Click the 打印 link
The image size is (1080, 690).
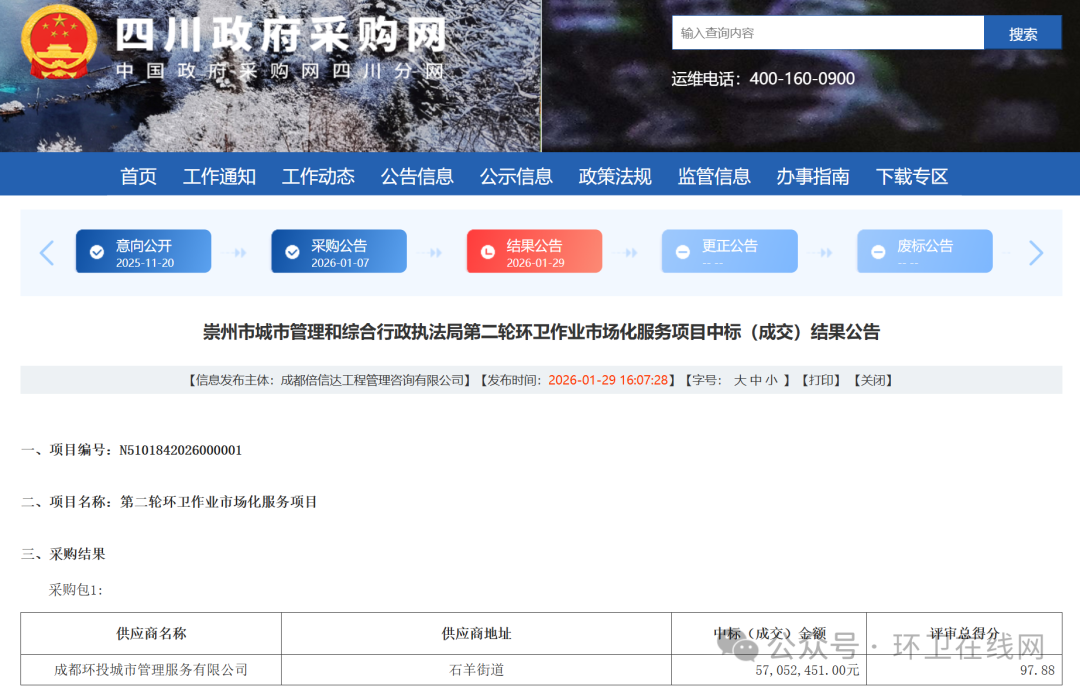click(821, 380)
